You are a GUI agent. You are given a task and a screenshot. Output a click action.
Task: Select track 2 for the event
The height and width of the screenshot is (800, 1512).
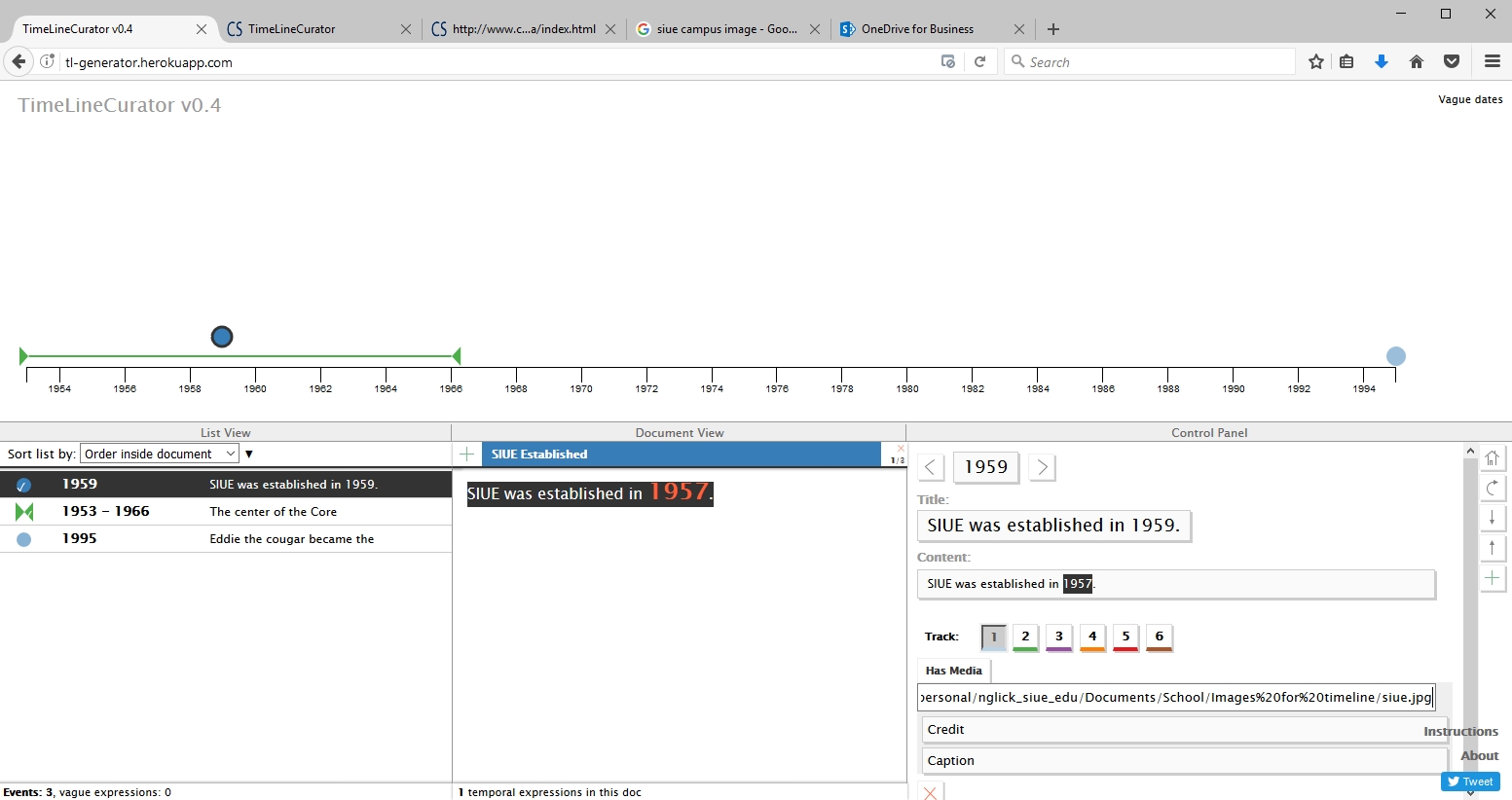click(1025, 636)
